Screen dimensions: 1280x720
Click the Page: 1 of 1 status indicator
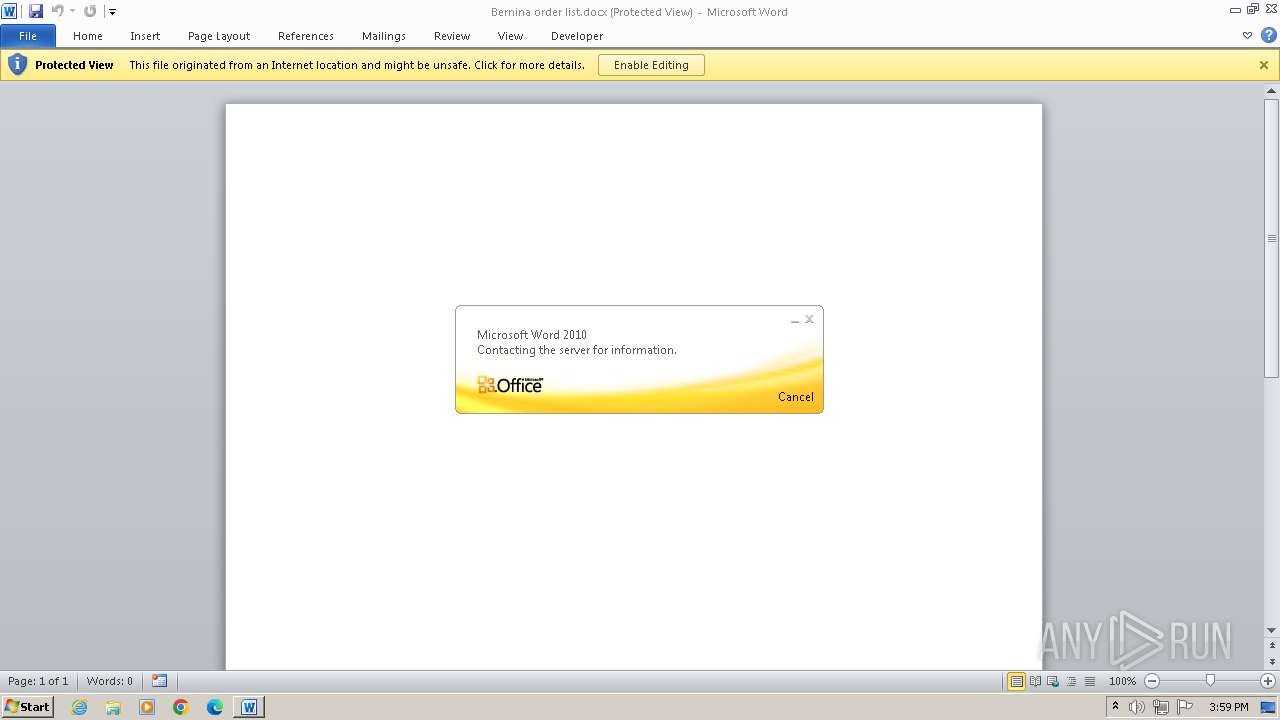point(39,681)
